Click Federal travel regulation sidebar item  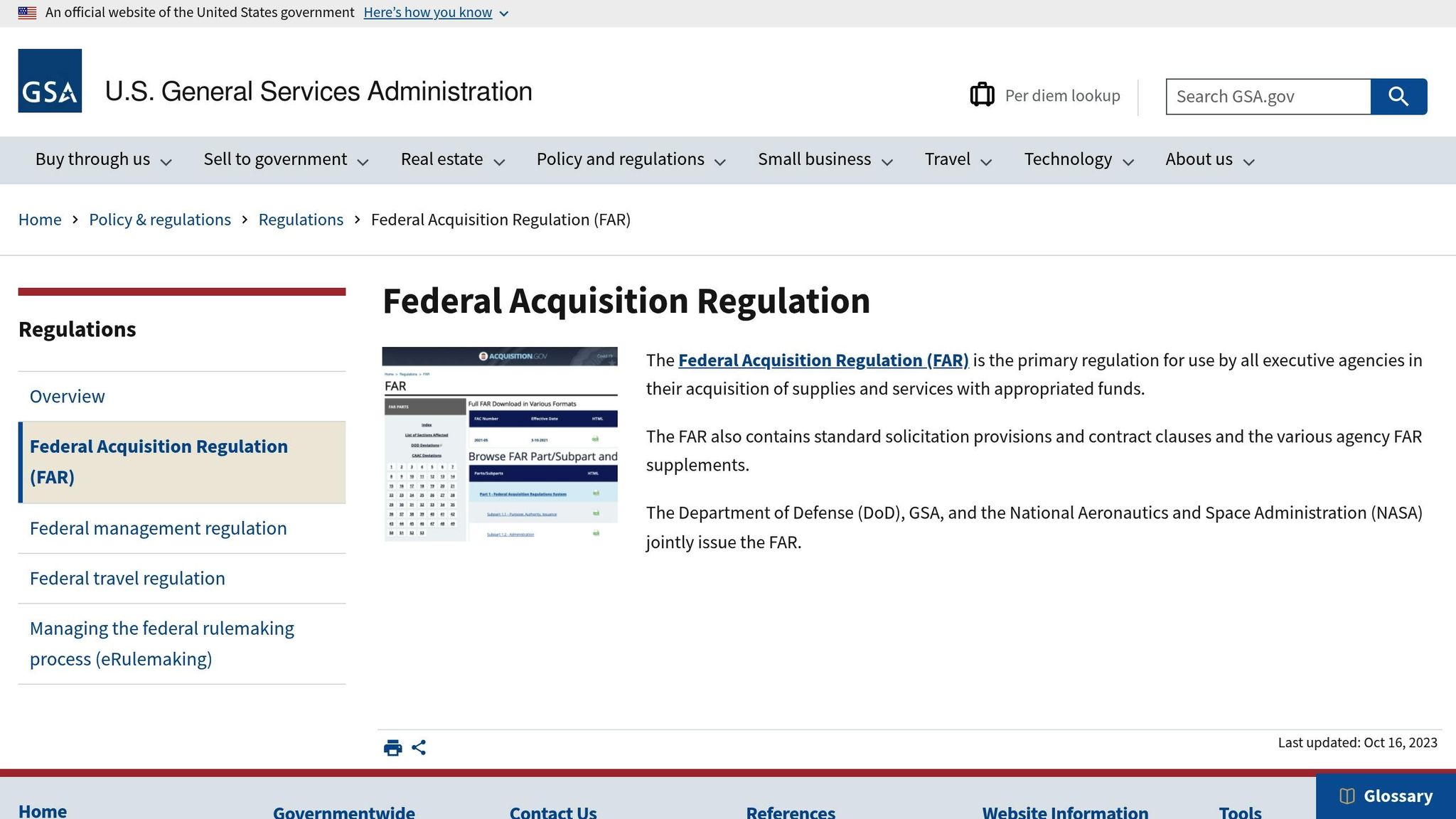pyautogui.click(x=127, y=578)
